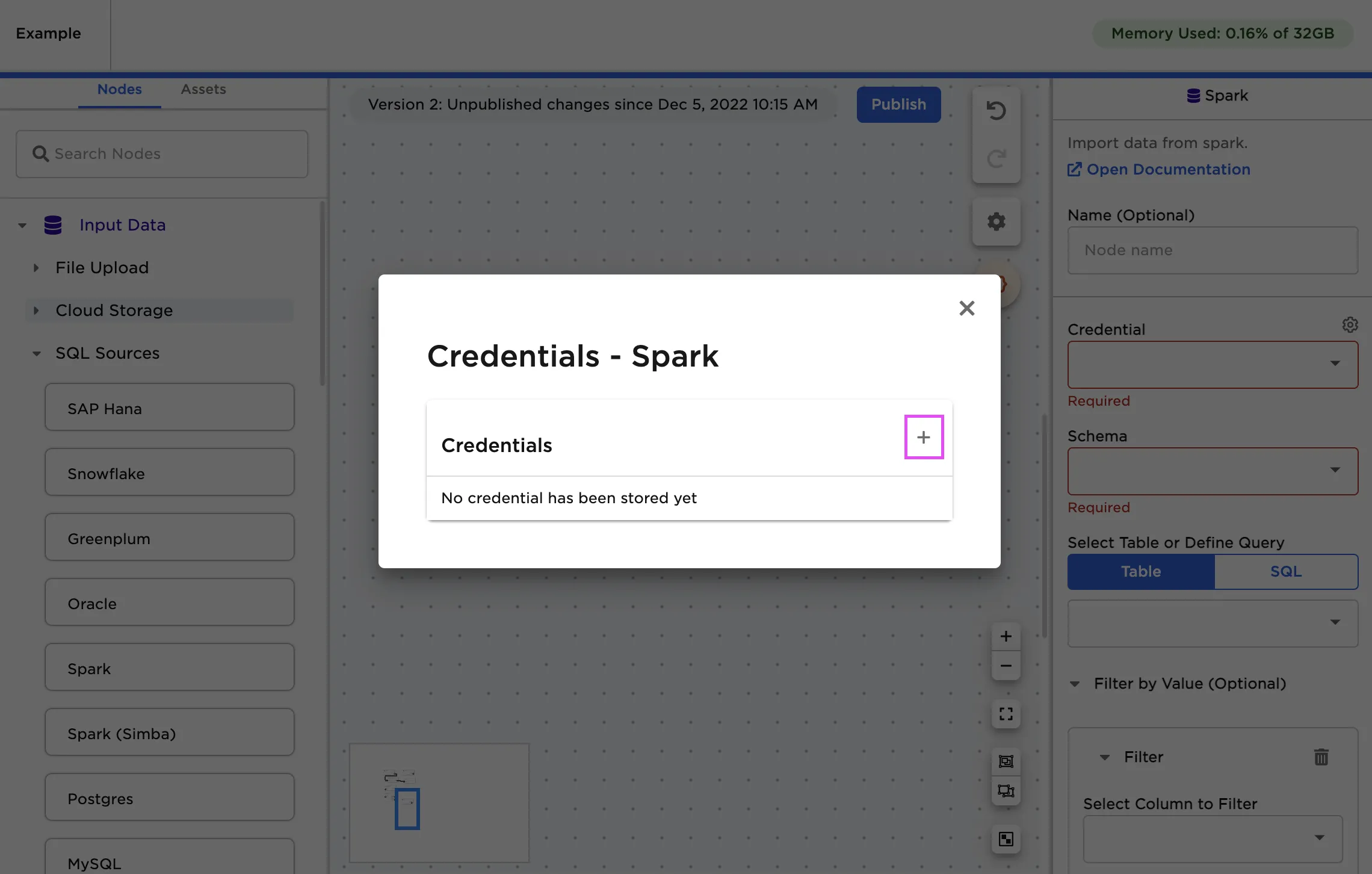Switch to the Assets tab
The height and width of the screenshot is (874, 1372).
pyautogui.click(x=203, y=89)
